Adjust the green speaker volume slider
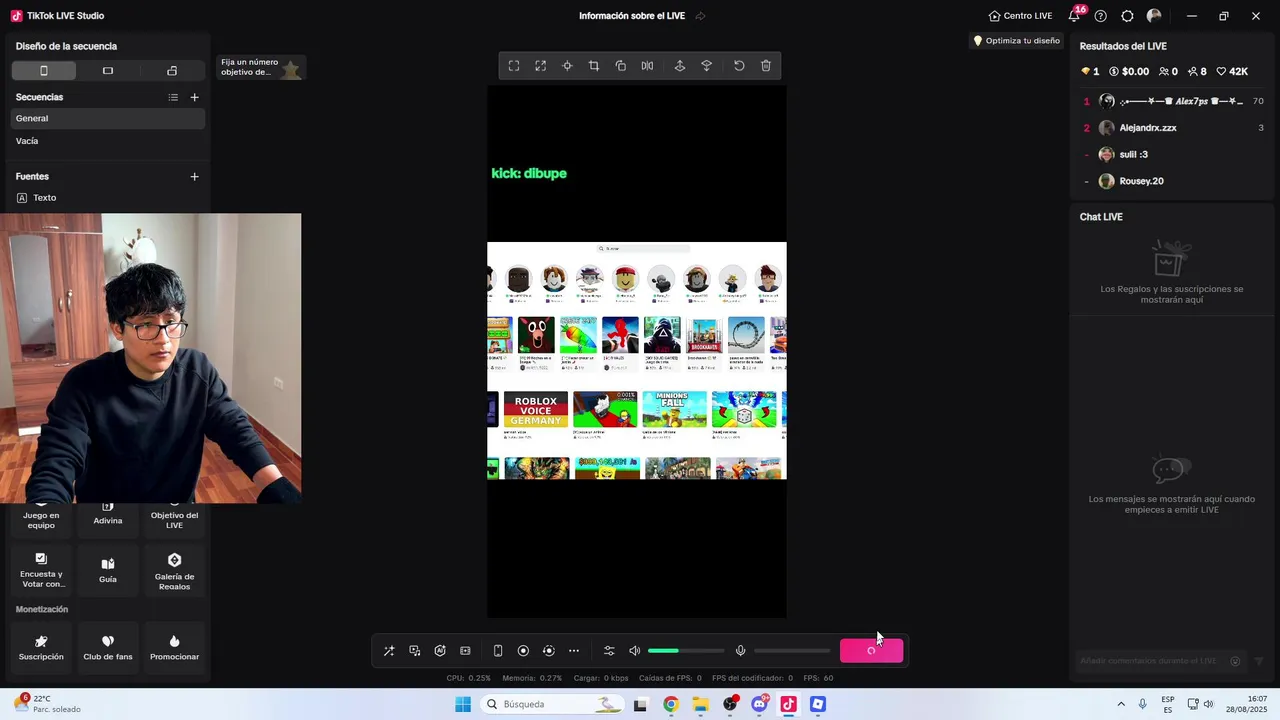Screen dimensions: 1280x720 pos(686,651)
